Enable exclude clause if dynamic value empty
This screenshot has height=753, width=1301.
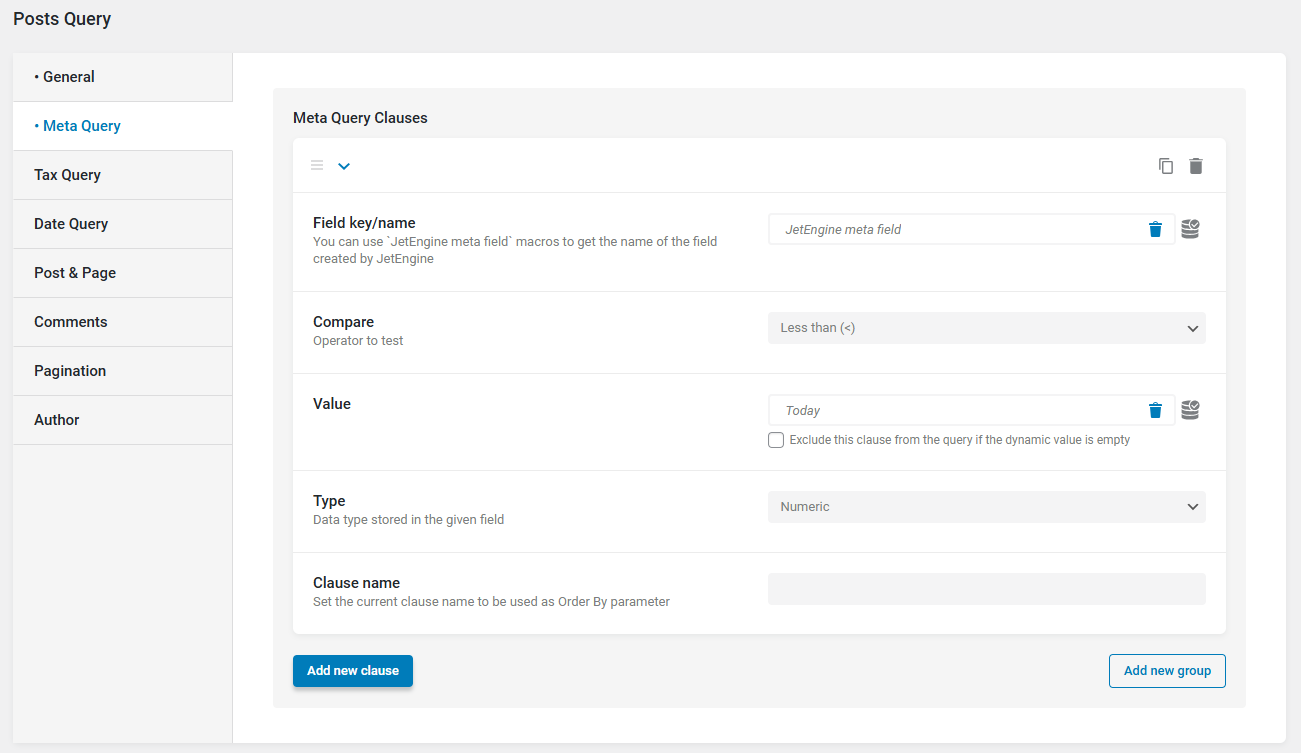pos(776,440)
